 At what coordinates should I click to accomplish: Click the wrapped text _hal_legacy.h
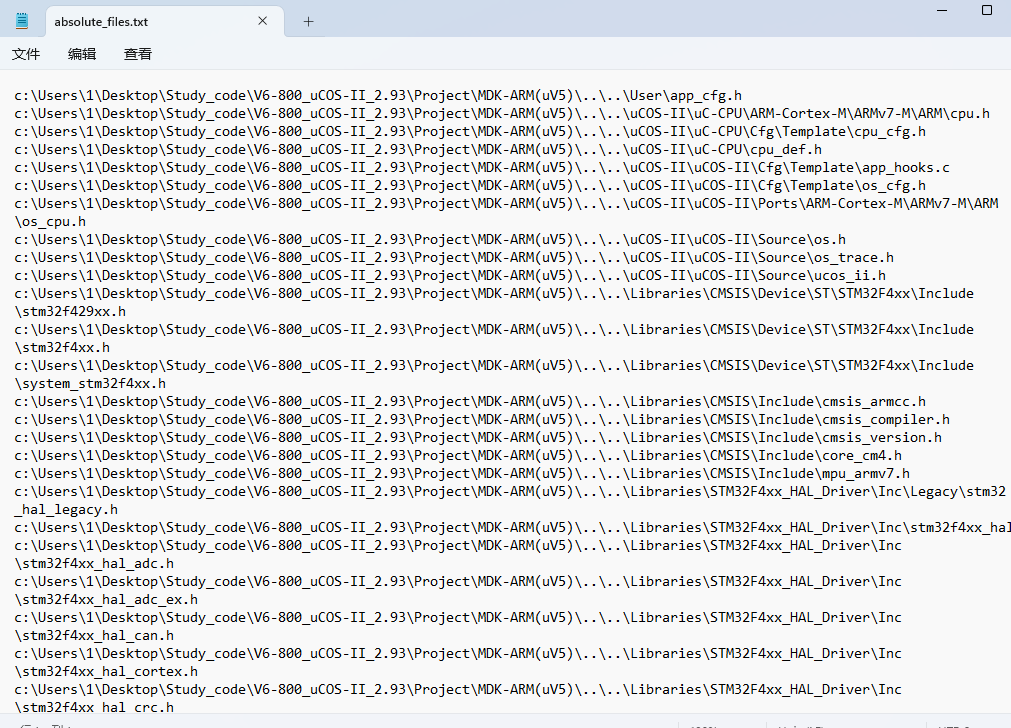click(x=66, y=511)
